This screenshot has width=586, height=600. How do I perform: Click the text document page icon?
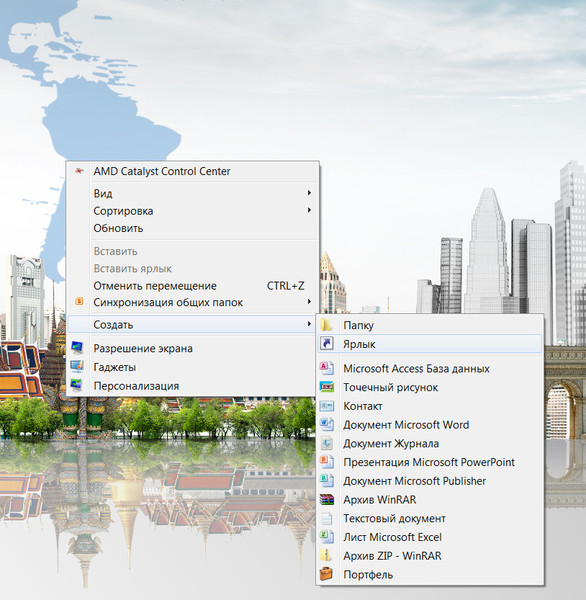point(326,518)
